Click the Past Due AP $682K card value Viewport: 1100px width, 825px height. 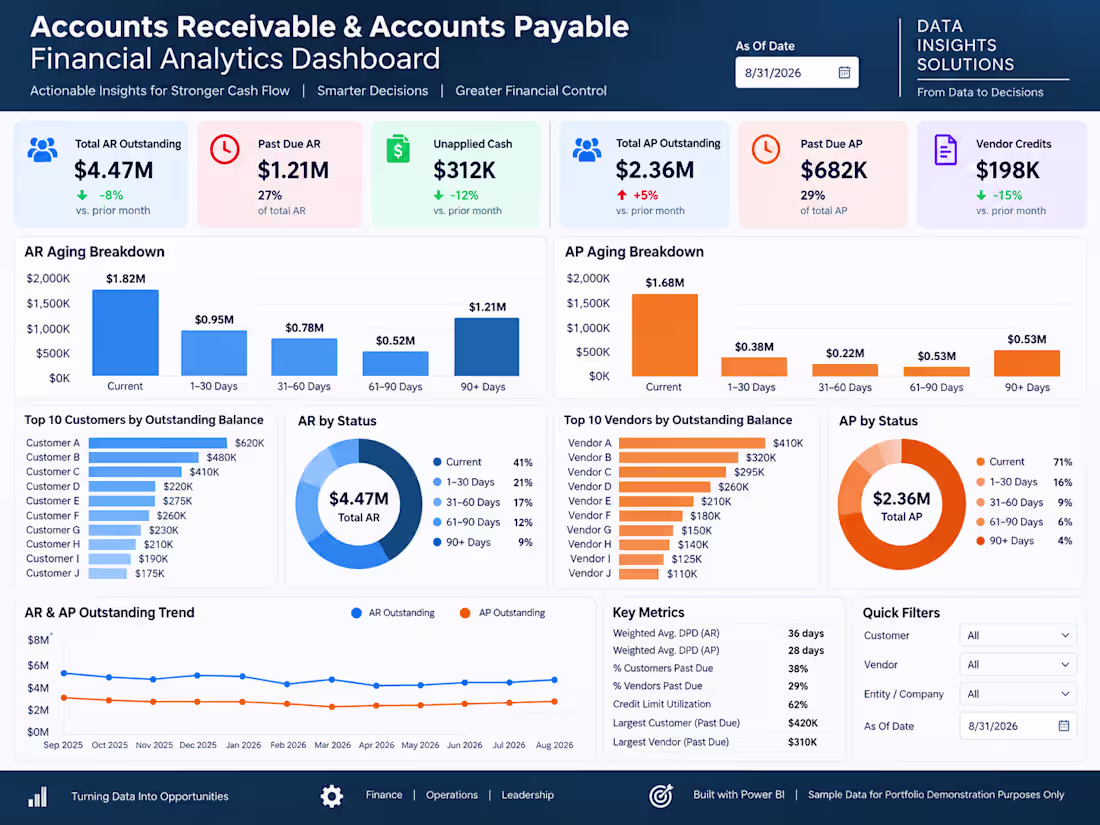pyautogui.click(x=833, y=170)
